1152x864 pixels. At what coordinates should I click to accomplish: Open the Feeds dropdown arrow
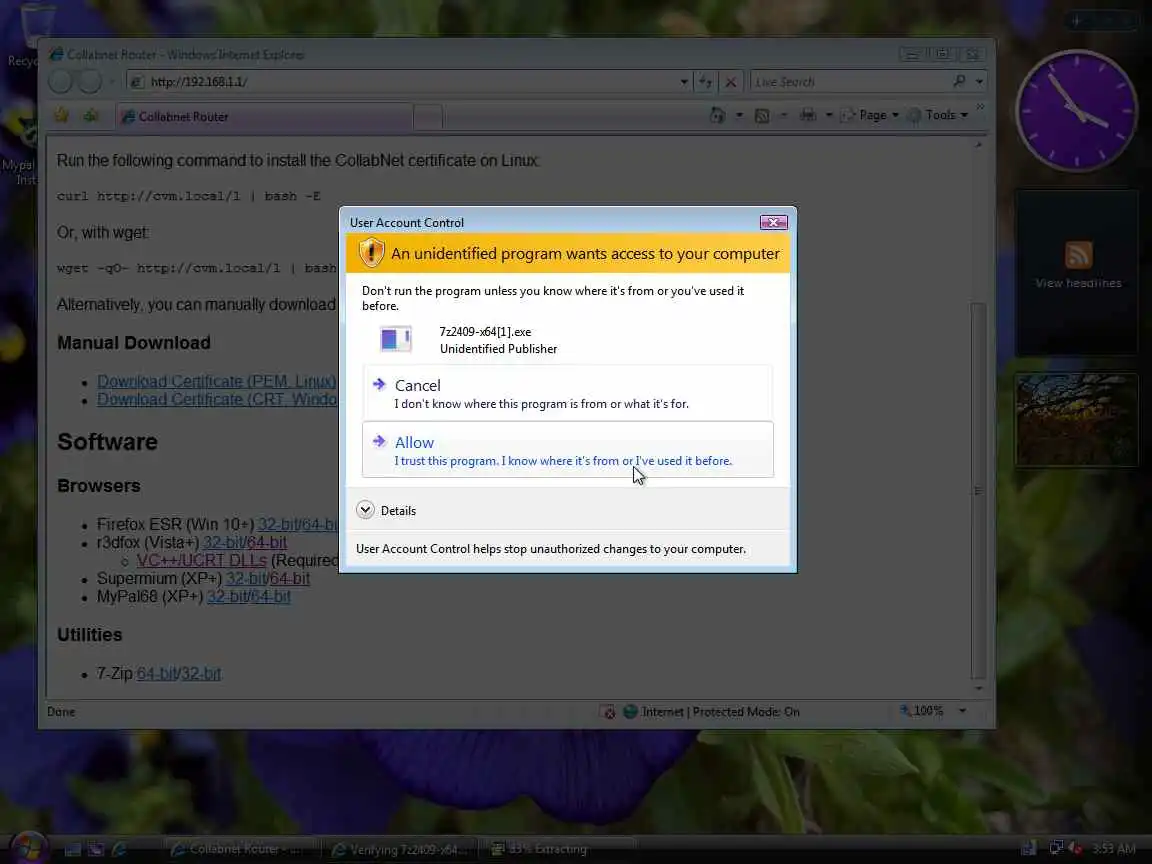point(784,115)
